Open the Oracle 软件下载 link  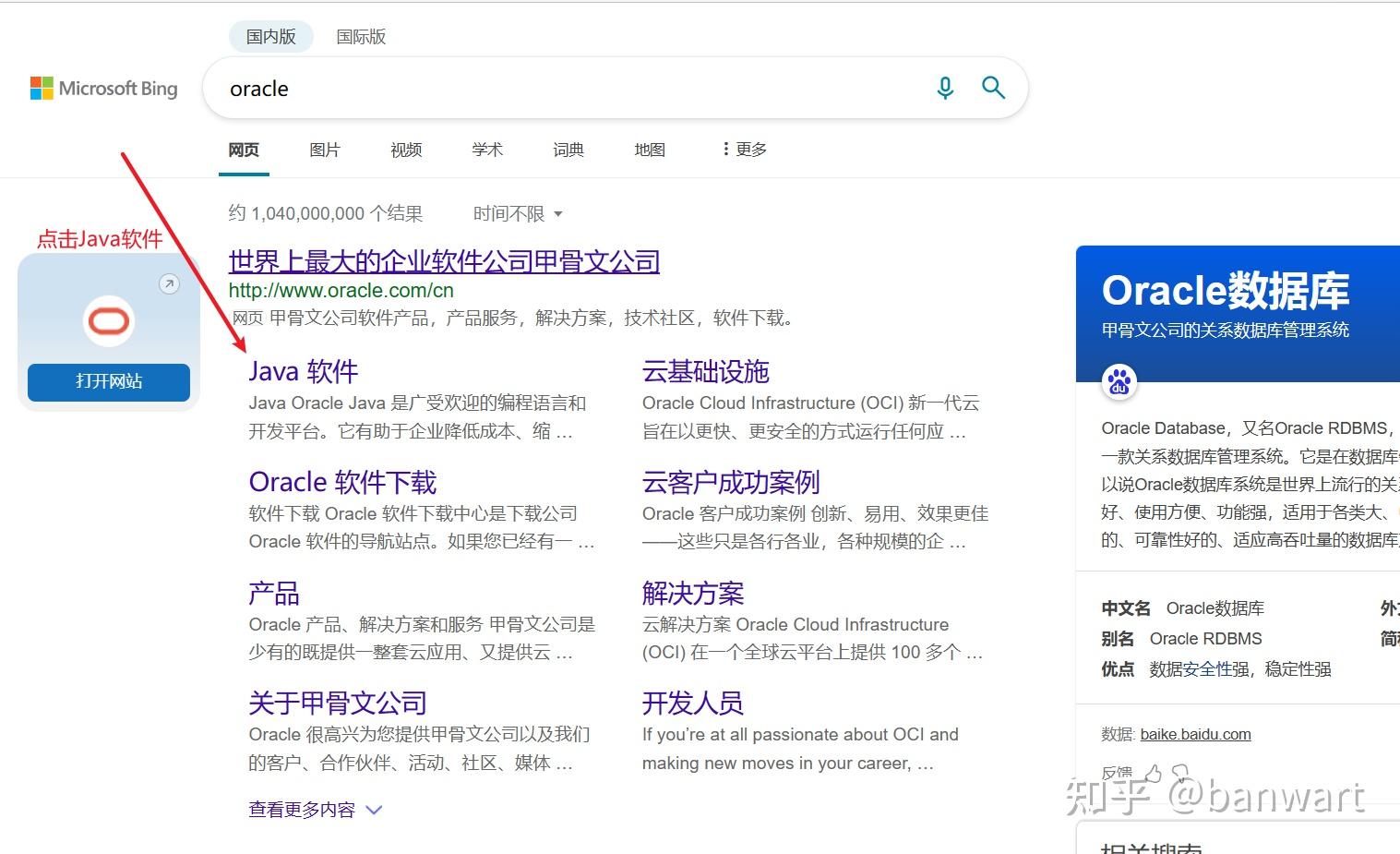(x=342, y=483)
